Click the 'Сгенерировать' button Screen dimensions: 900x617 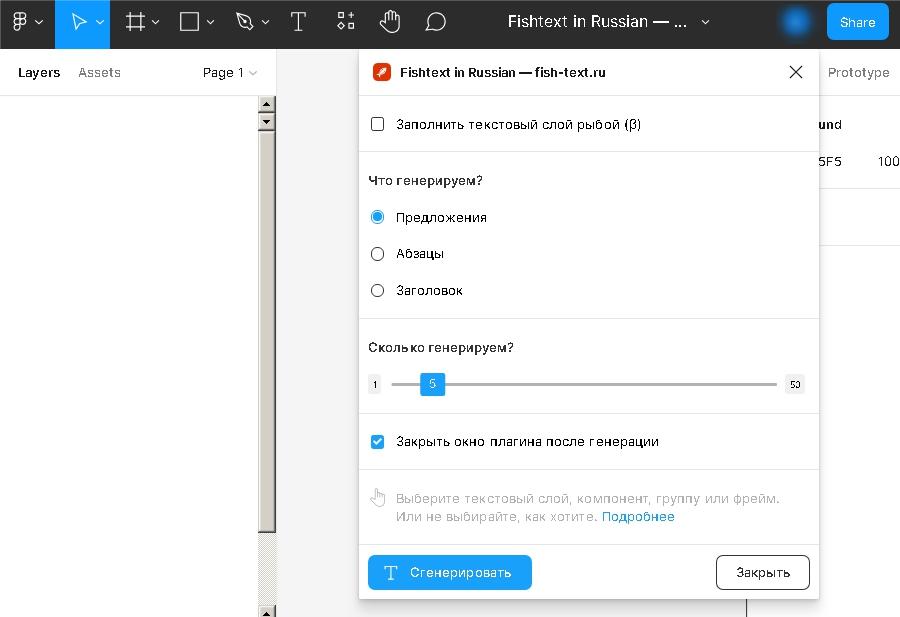(450, 573)
